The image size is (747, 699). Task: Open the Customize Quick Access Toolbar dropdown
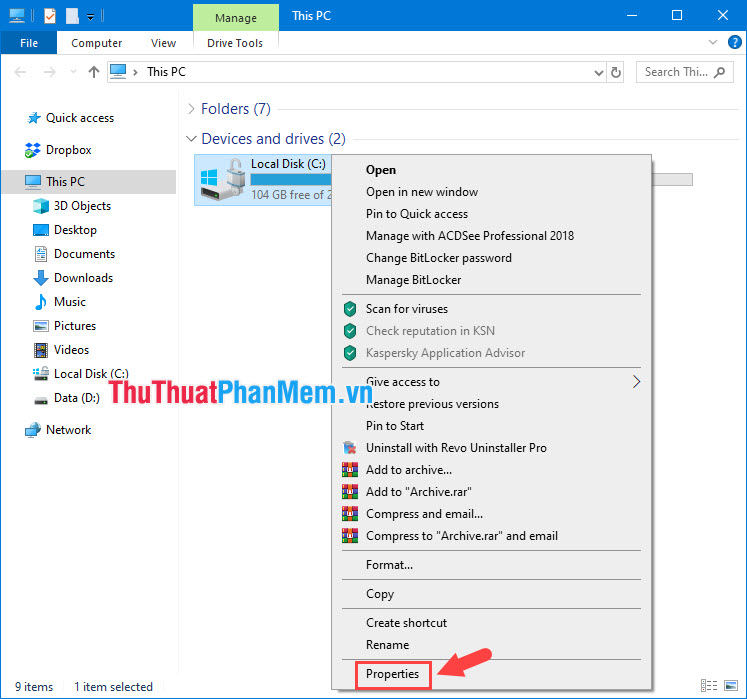(91, 18)
